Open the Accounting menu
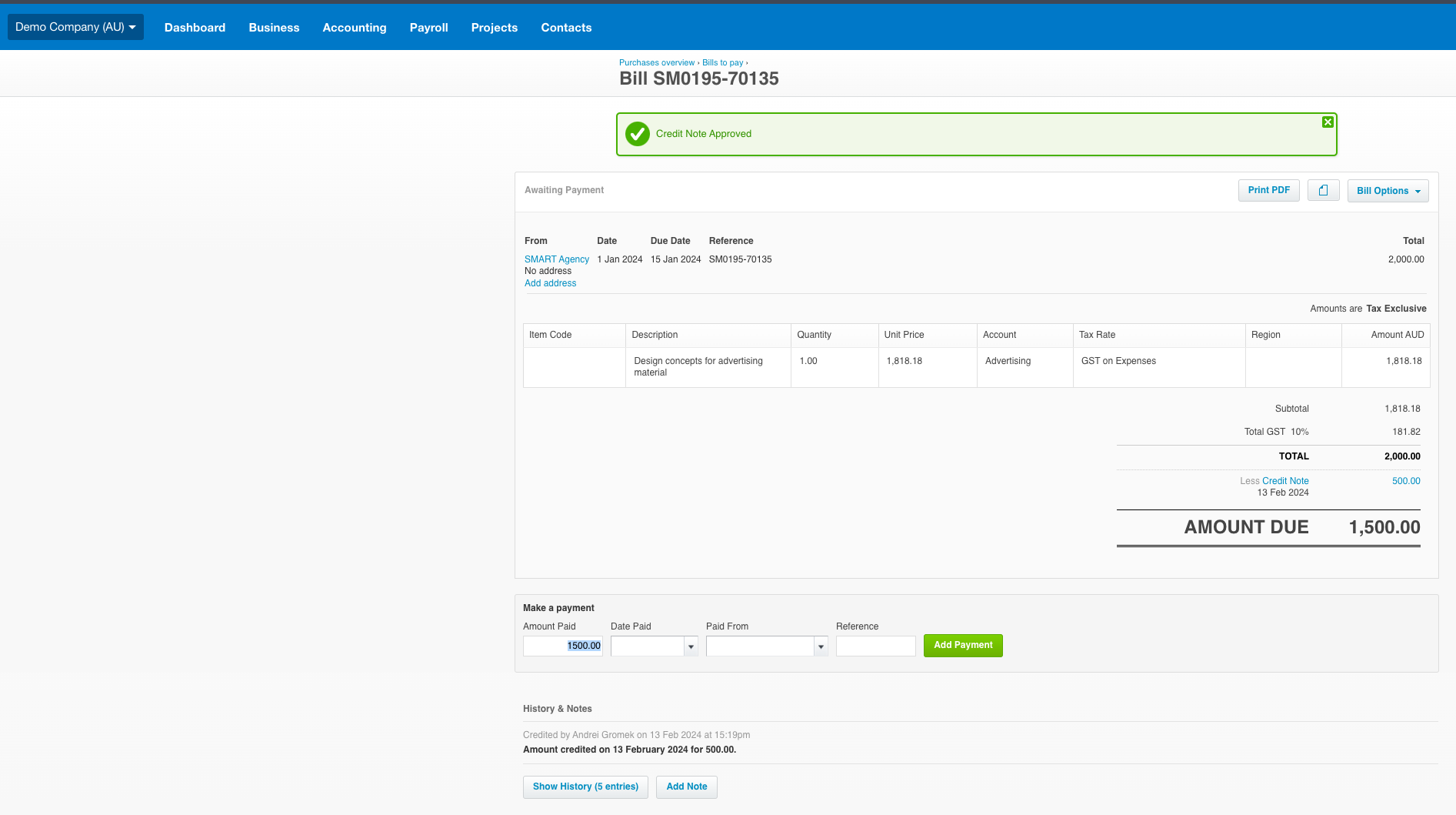Image resolution: width=1456 pixels, height=815 pixels. pyautogui.click(x=355, y=28)
